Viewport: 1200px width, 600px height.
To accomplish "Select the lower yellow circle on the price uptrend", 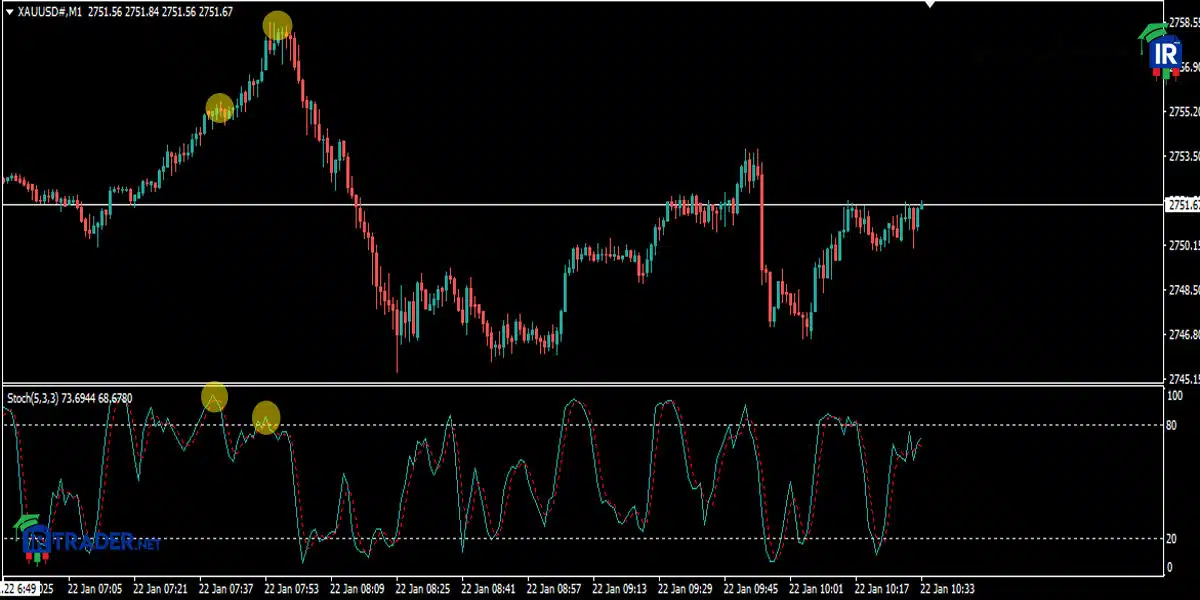I will [x=220, y=107].
